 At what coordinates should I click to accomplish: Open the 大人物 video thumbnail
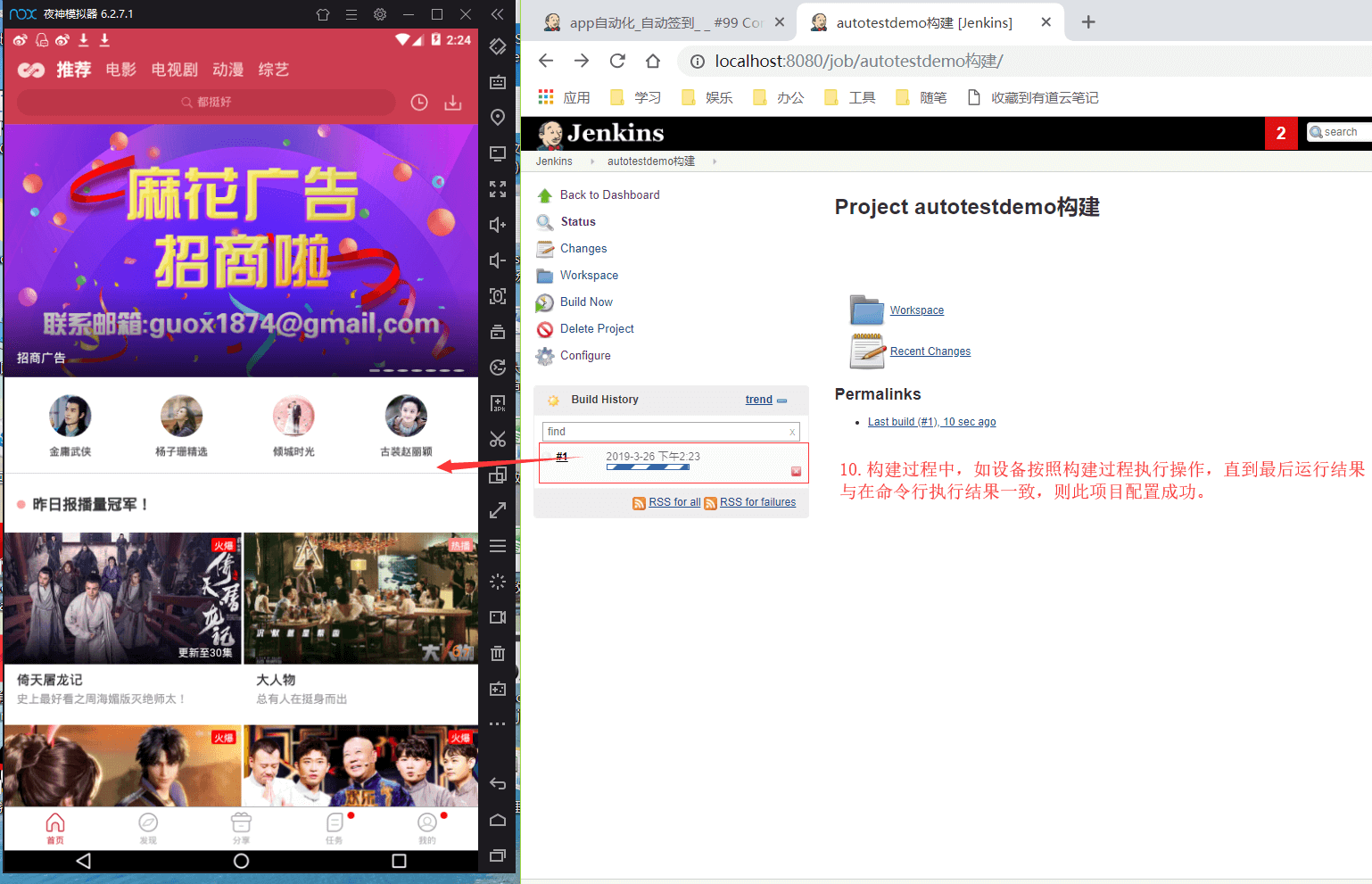(360, 599)
